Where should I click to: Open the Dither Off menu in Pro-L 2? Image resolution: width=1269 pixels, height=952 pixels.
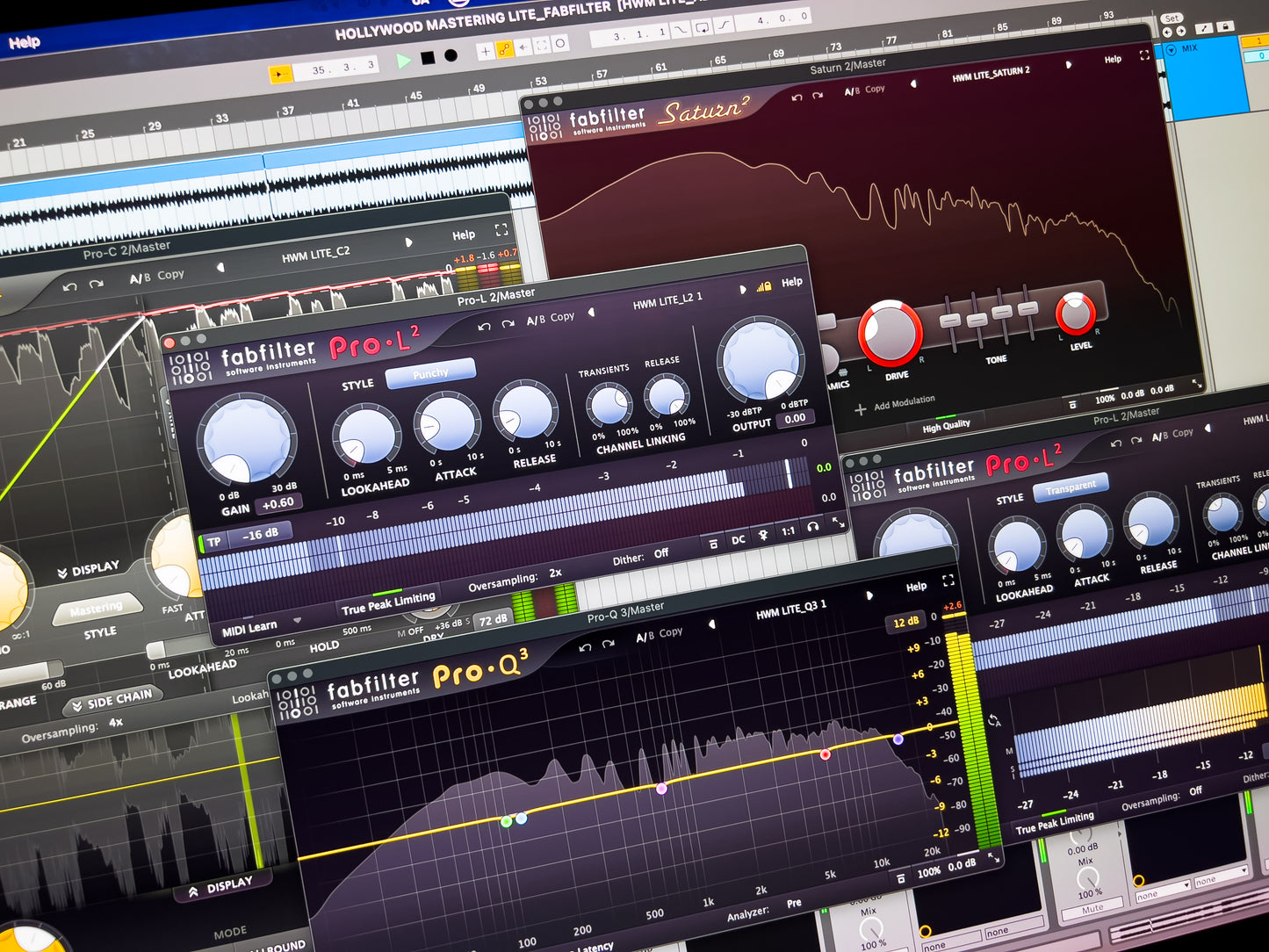tap(640, 557)
